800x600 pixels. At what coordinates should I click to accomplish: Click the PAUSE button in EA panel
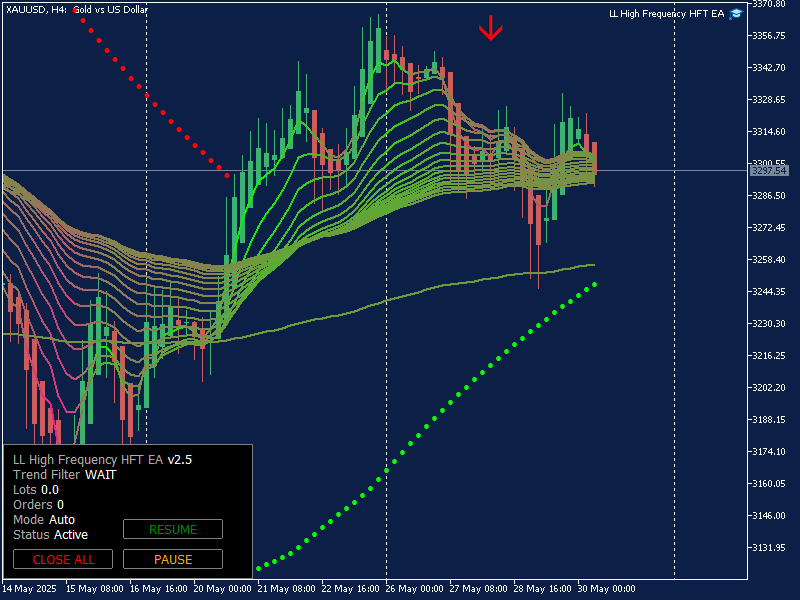pos(173,559)
